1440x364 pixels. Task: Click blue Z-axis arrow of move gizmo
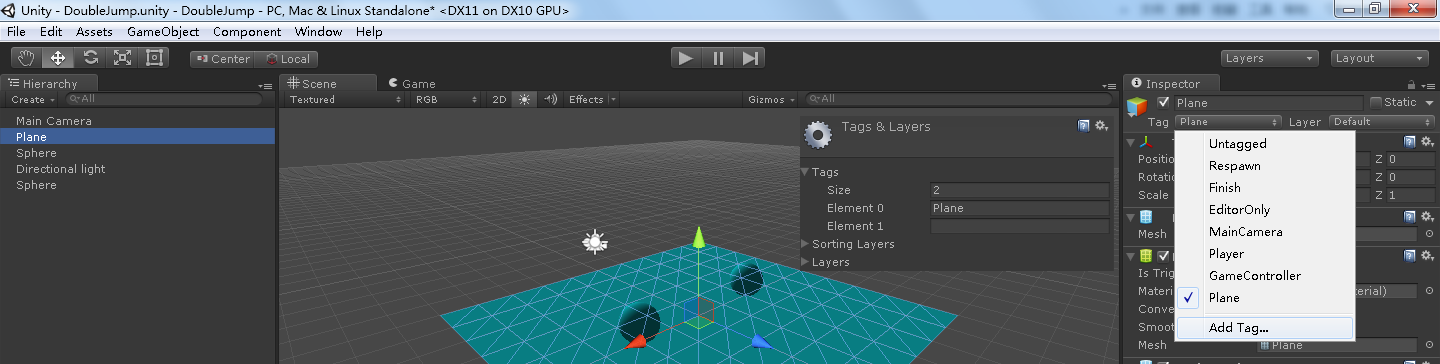[761, 342]
